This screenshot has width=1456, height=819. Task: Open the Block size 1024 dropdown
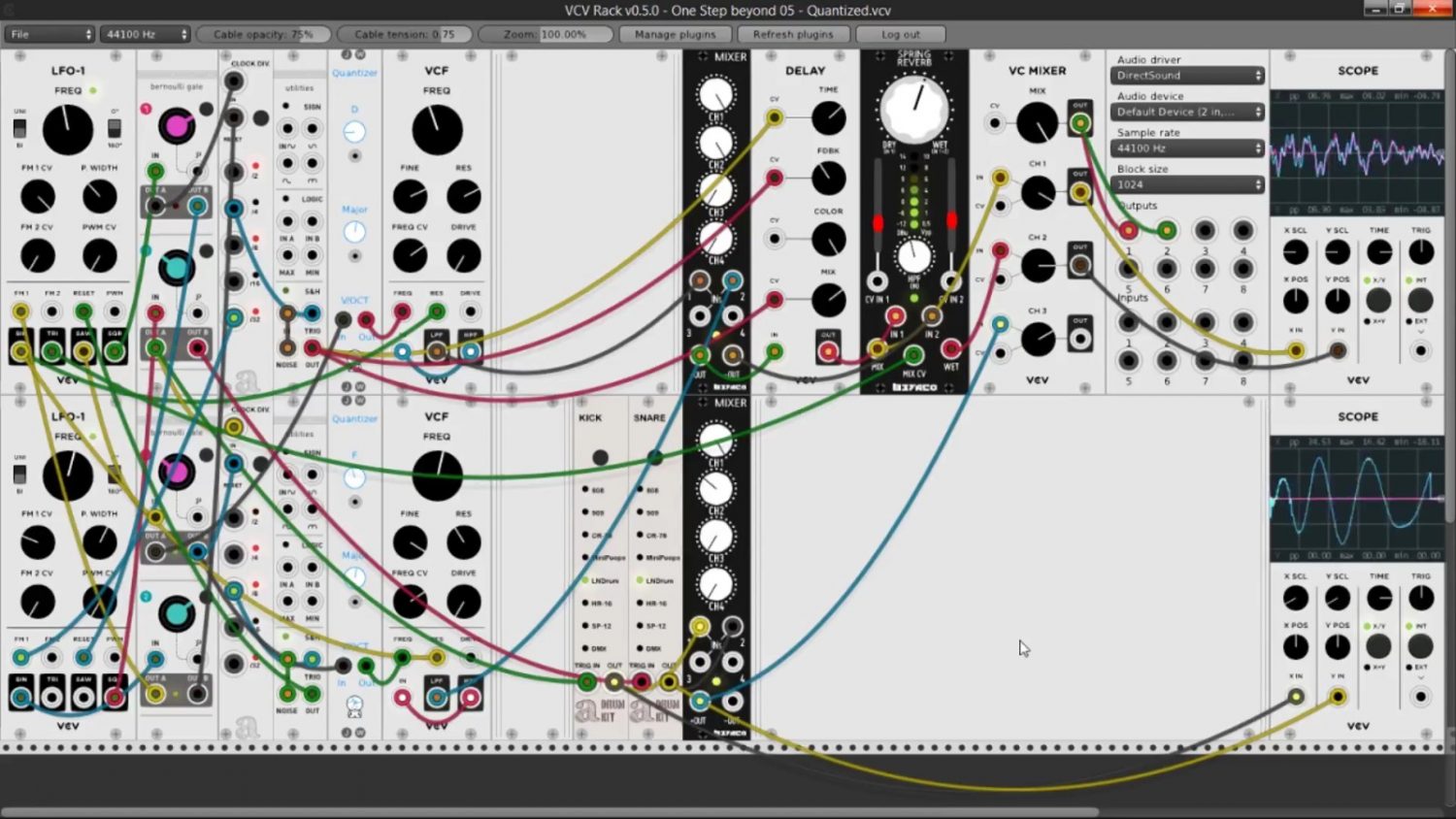pos(1187,184)
